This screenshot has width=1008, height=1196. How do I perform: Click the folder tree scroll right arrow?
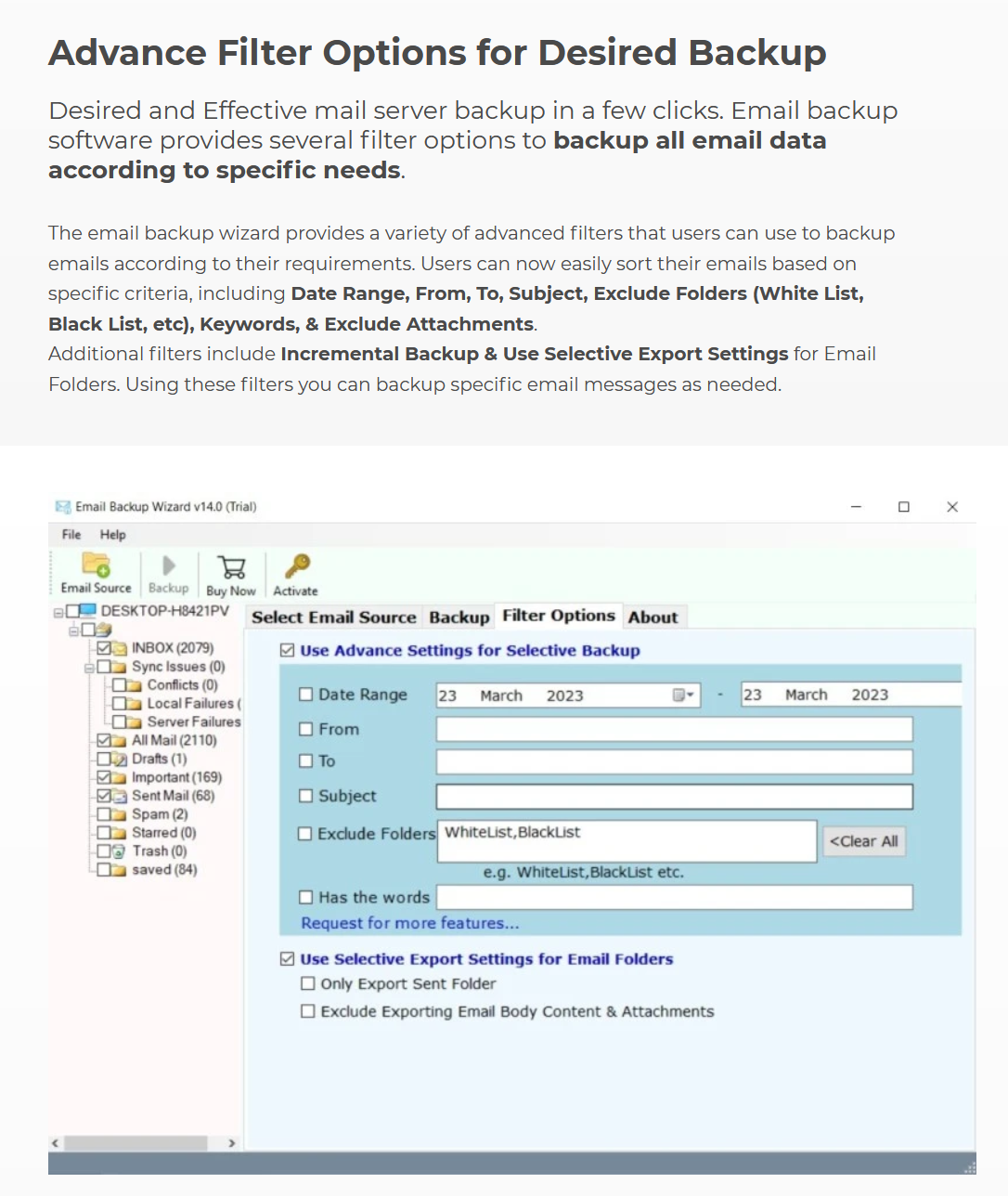(232, 1143)
